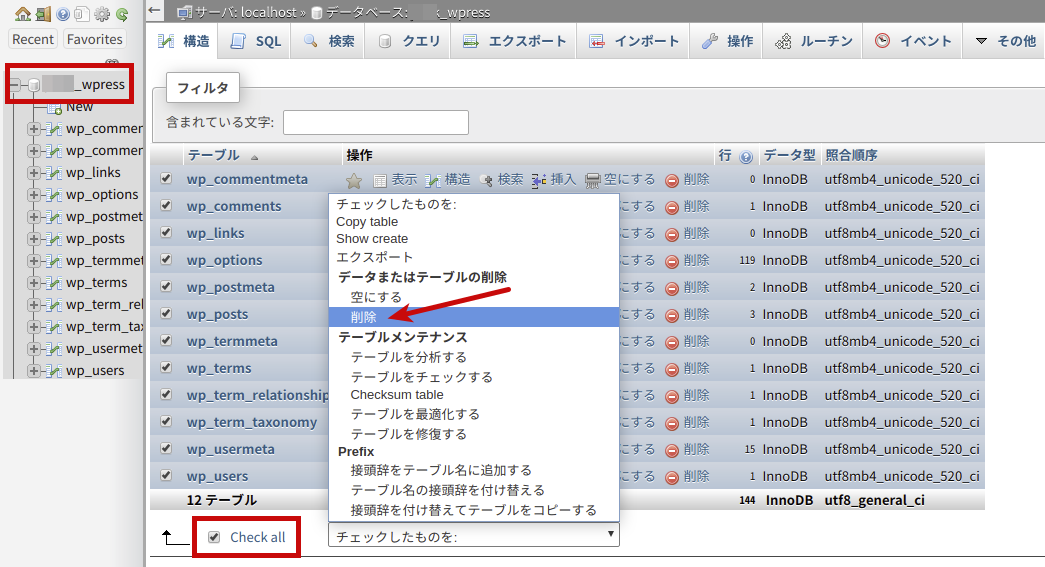
Task: Uncheck the wp_users table checkbox
Action: [x=166, y=475]
